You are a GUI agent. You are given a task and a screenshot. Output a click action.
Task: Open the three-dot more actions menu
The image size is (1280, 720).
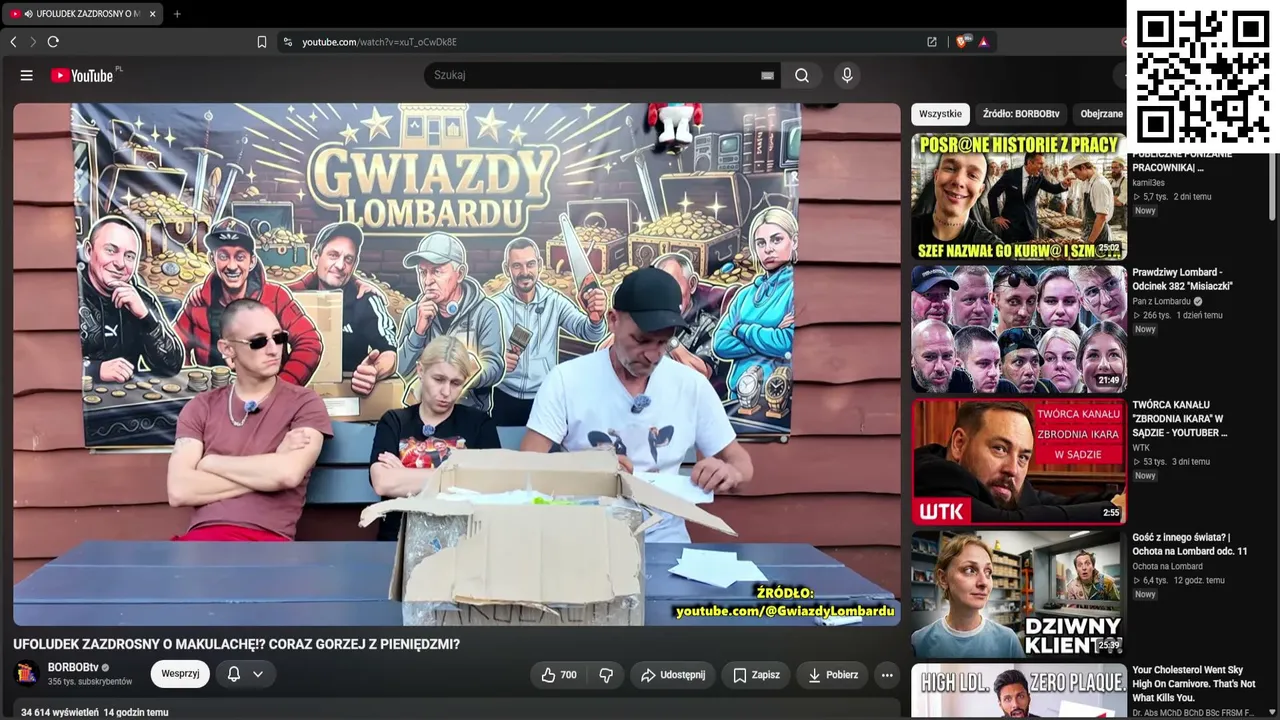887,675
